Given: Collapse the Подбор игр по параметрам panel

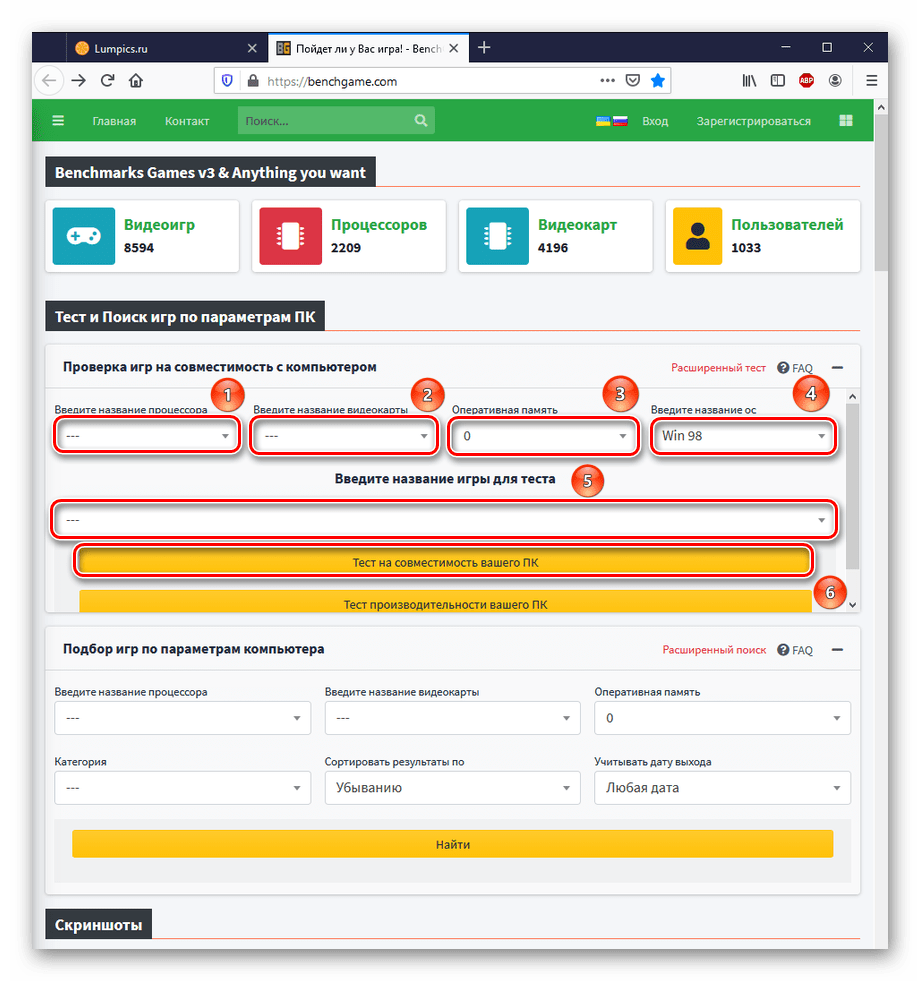Looking at the screenshot, I should pyautogui.click(x=837, y=650).
